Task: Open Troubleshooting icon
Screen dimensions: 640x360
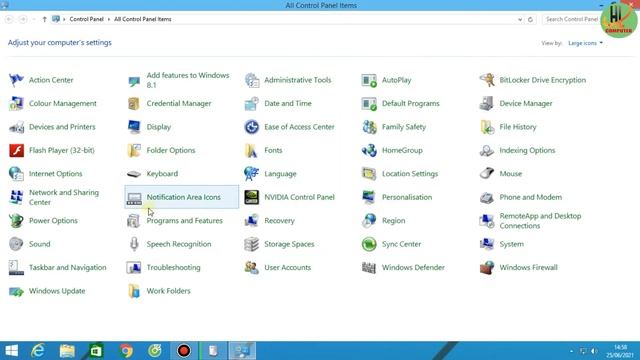Action: pos(134,268)
